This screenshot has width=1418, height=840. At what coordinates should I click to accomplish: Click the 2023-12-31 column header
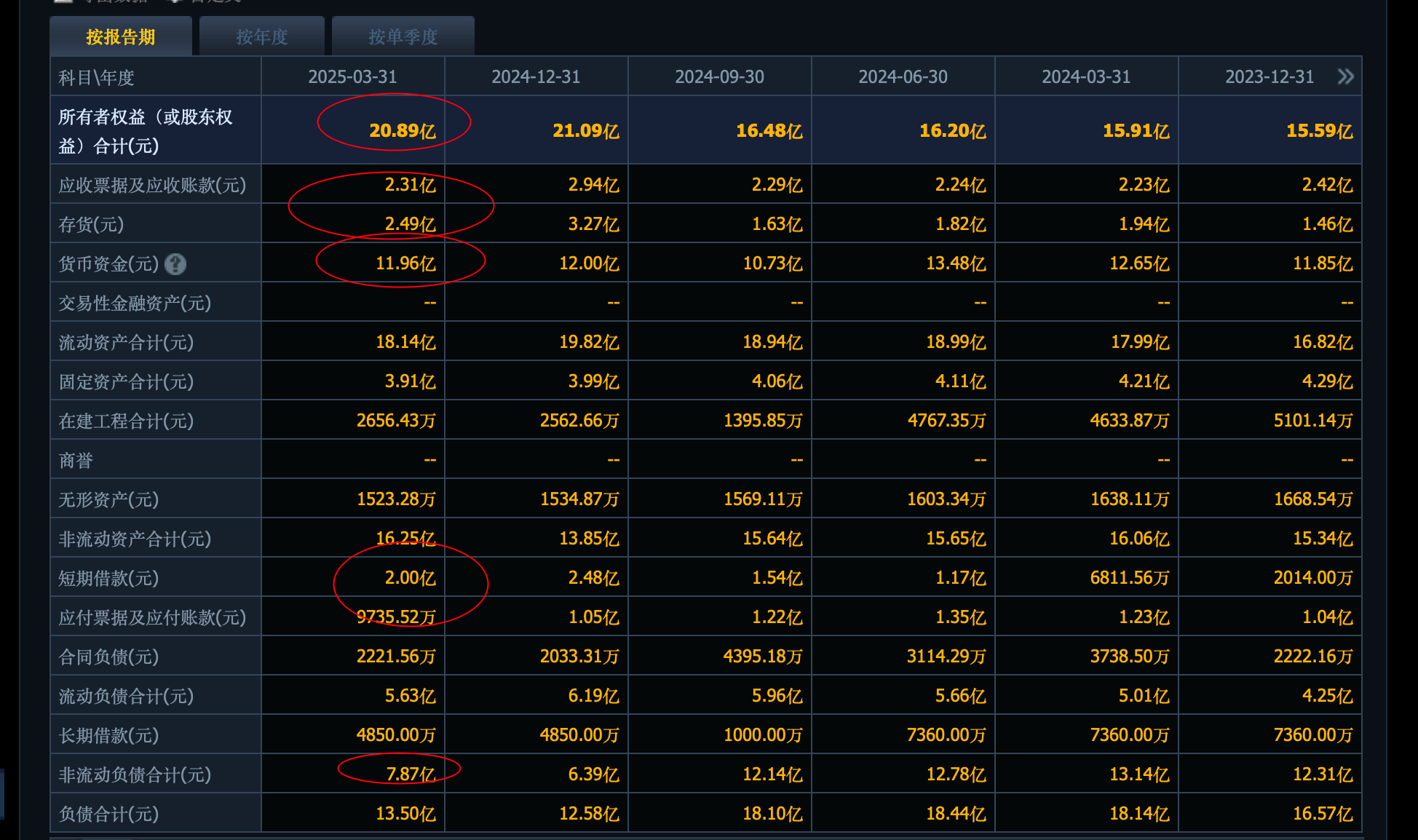(x=1269, y=76)
